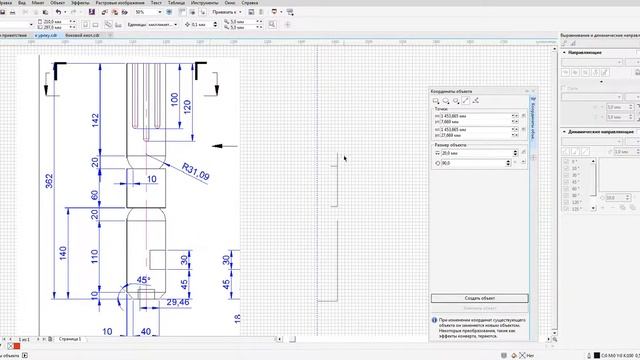Click the Создать объект button
Screen dimensions: 640x360
480,298
